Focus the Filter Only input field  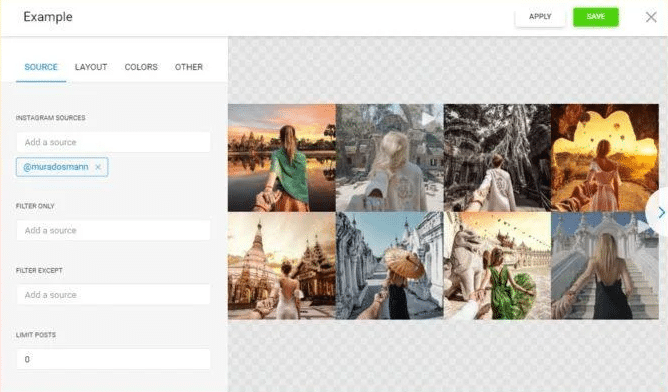[x=113, y=230]
